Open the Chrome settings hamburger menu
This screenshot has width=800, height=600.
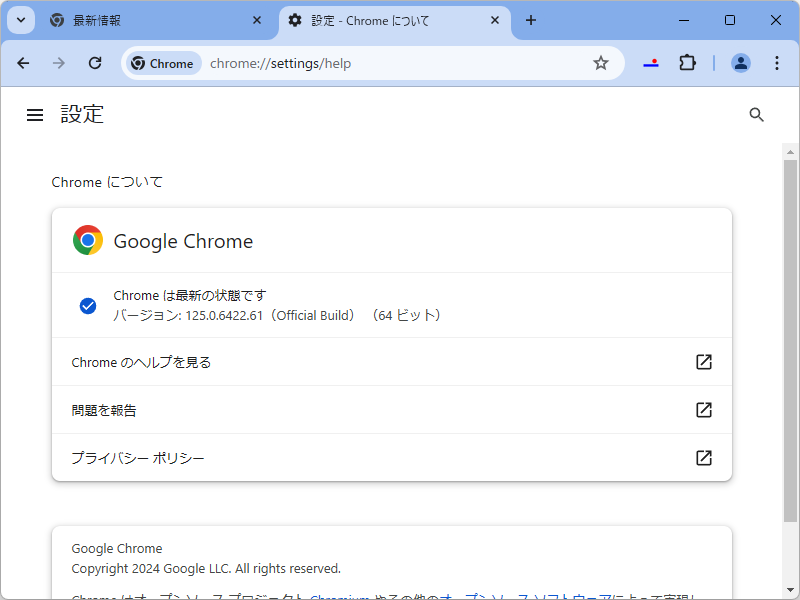coord(35,114)
